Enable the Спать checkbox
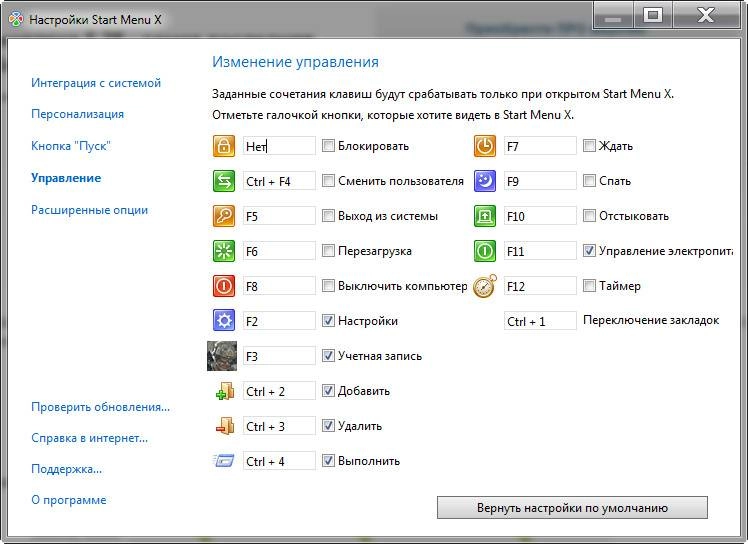 click(589, 181)
